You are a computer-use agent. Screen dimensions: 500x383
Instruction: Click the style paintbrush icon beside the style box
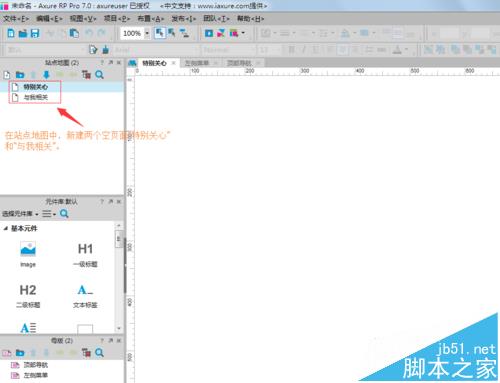click(x=106, y=50)
